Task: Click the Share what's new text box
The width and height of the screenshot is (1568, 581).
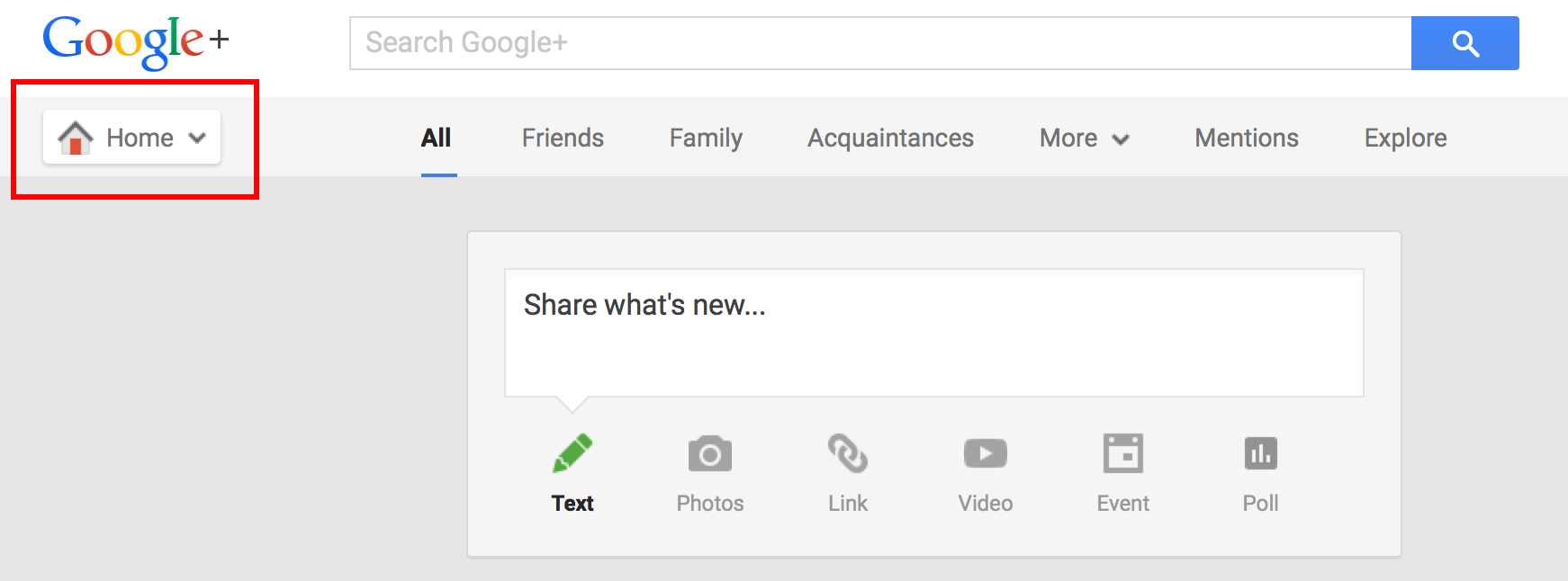Action: click(x=933, y=333)
